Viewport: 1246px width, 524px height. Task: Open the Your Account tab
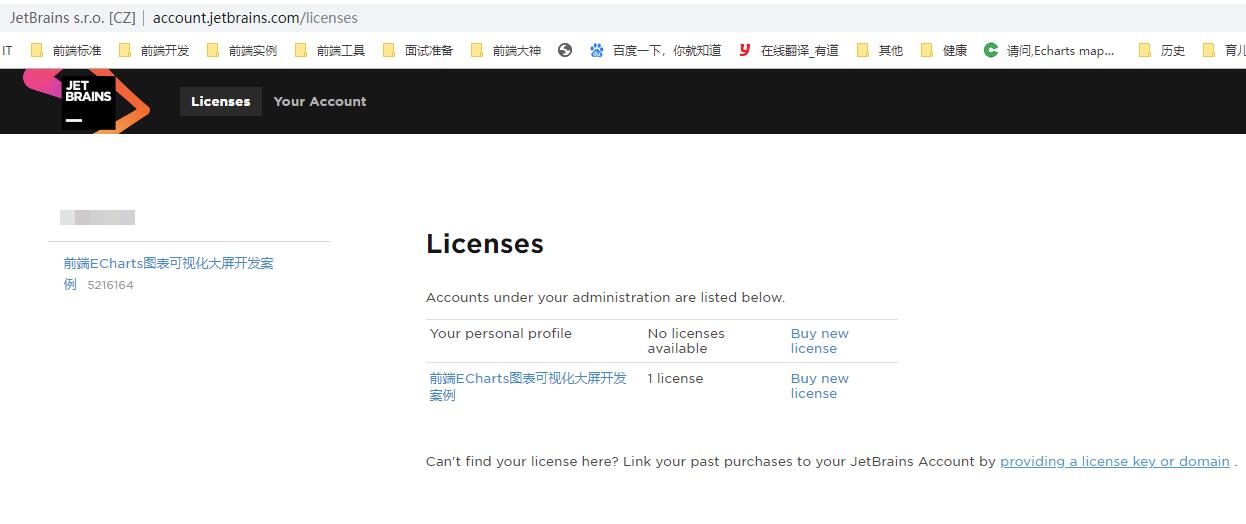tap(320, 101)
